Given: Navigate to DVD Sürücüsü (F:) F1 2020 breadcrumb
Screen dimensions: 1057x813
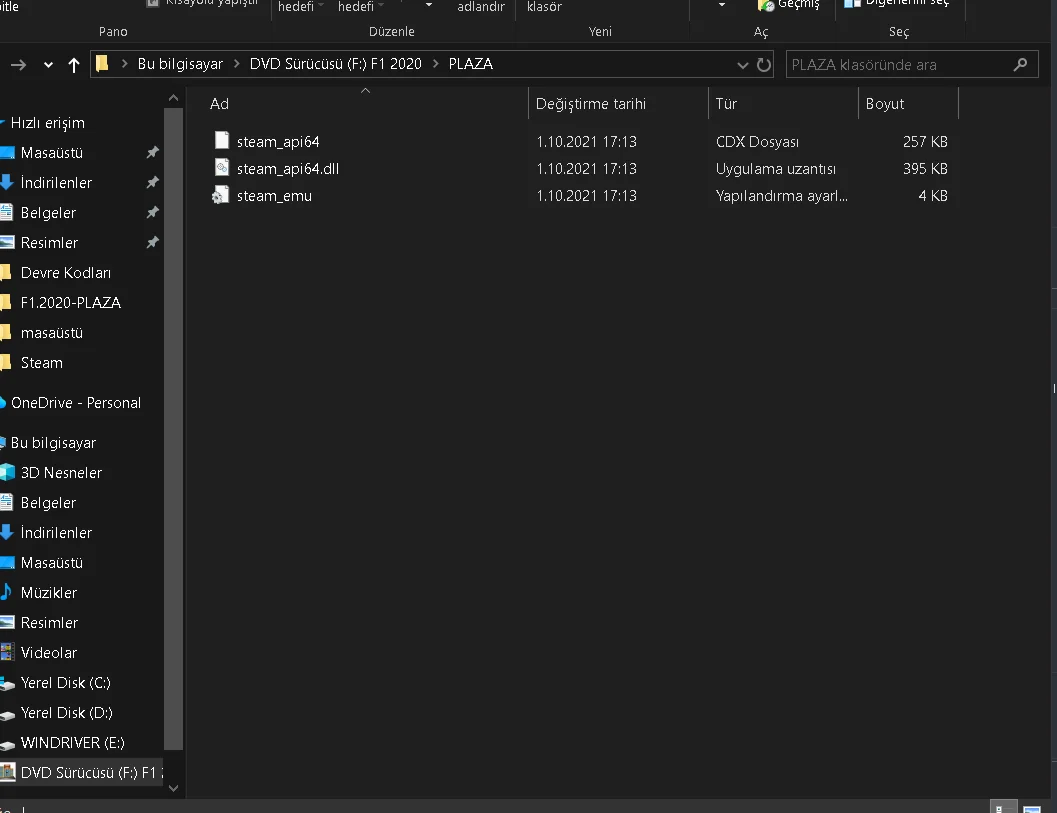Looking at the screenshot, I should click(335, 63).
